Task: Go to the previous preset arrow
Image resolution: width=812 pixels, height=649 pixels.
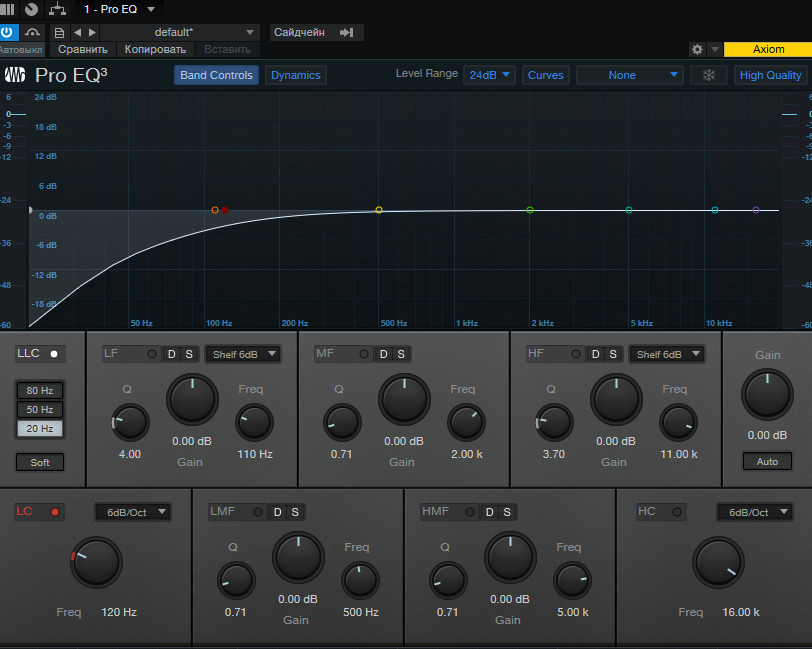Action: click(x=77, y=32)
